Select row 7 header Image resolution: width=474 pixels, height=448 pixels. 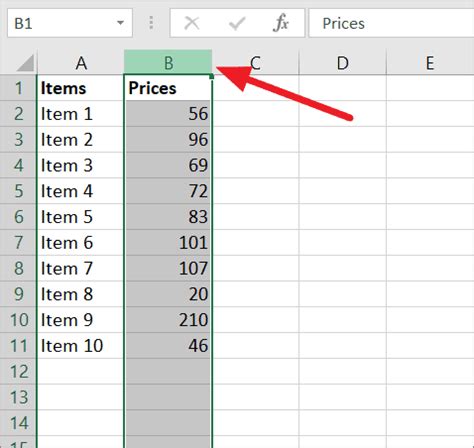18,243
